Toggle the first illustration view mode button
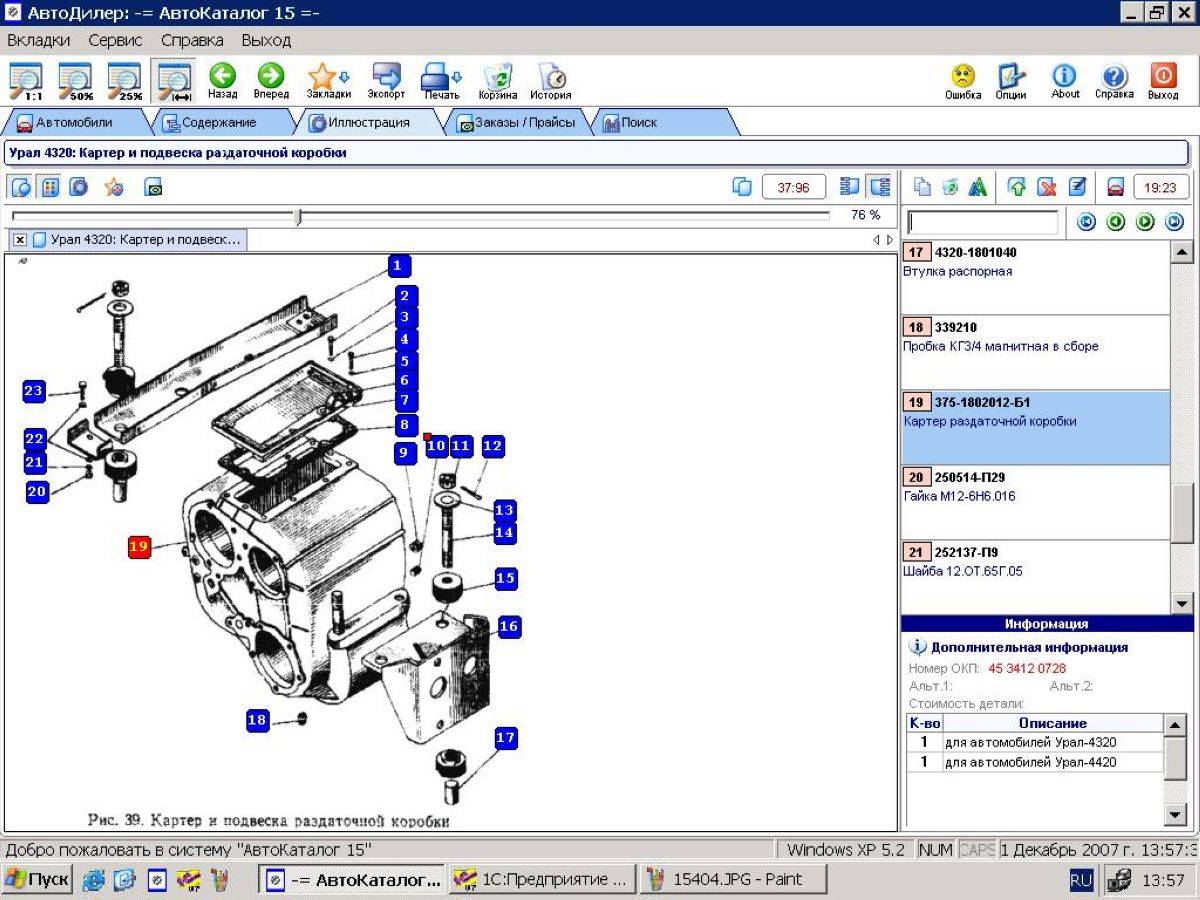Viewport: 1200px width, 900px height. [21, 187]
